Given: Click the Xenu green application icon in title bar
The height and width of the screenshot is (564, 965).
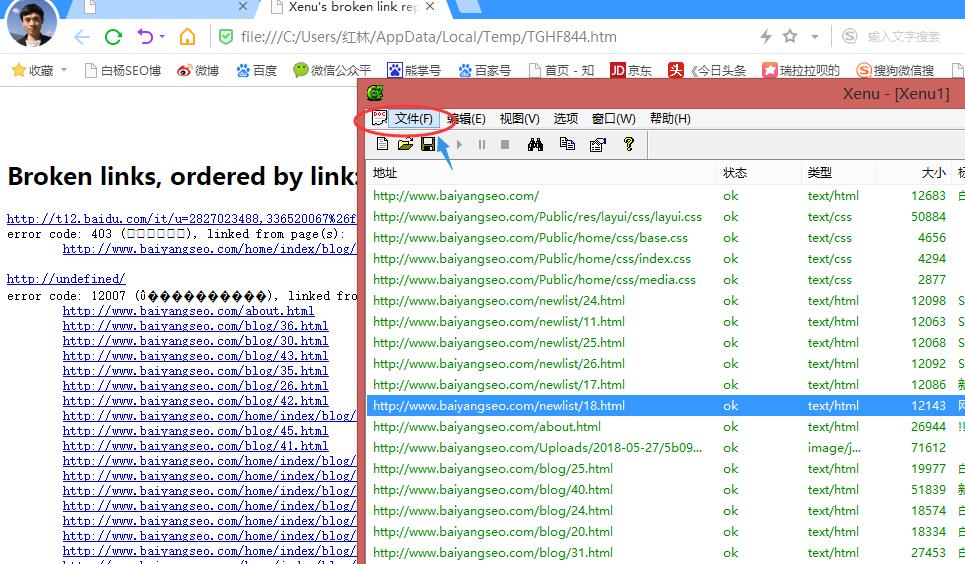Looking at the screenshot, I should coord(375,93).
